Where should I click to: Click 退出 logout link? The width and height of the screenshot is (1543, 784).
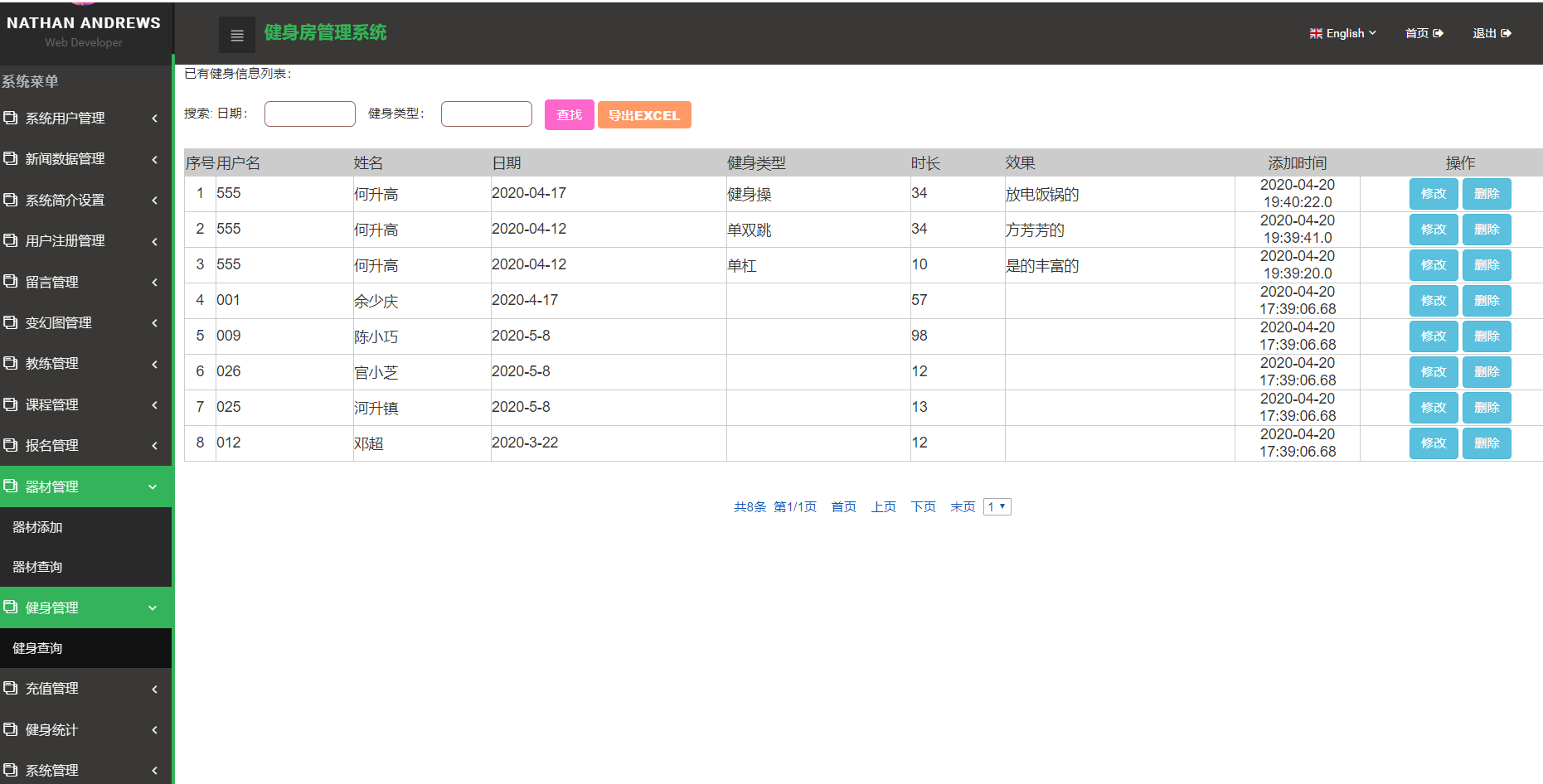tap(1492, 33)
